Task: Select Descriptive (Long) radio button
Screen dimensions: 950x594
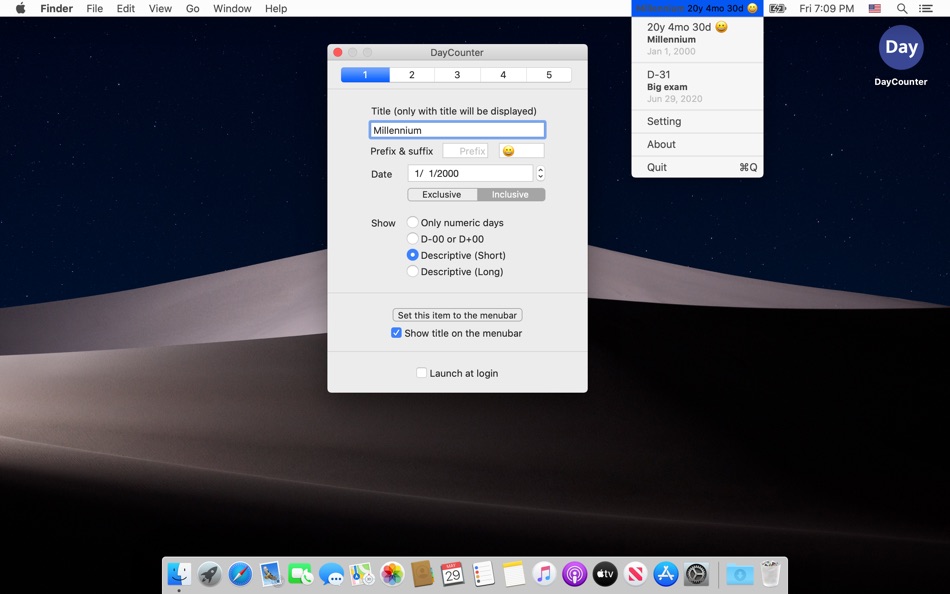Action: pyautogui.click(x=455, y=272)
